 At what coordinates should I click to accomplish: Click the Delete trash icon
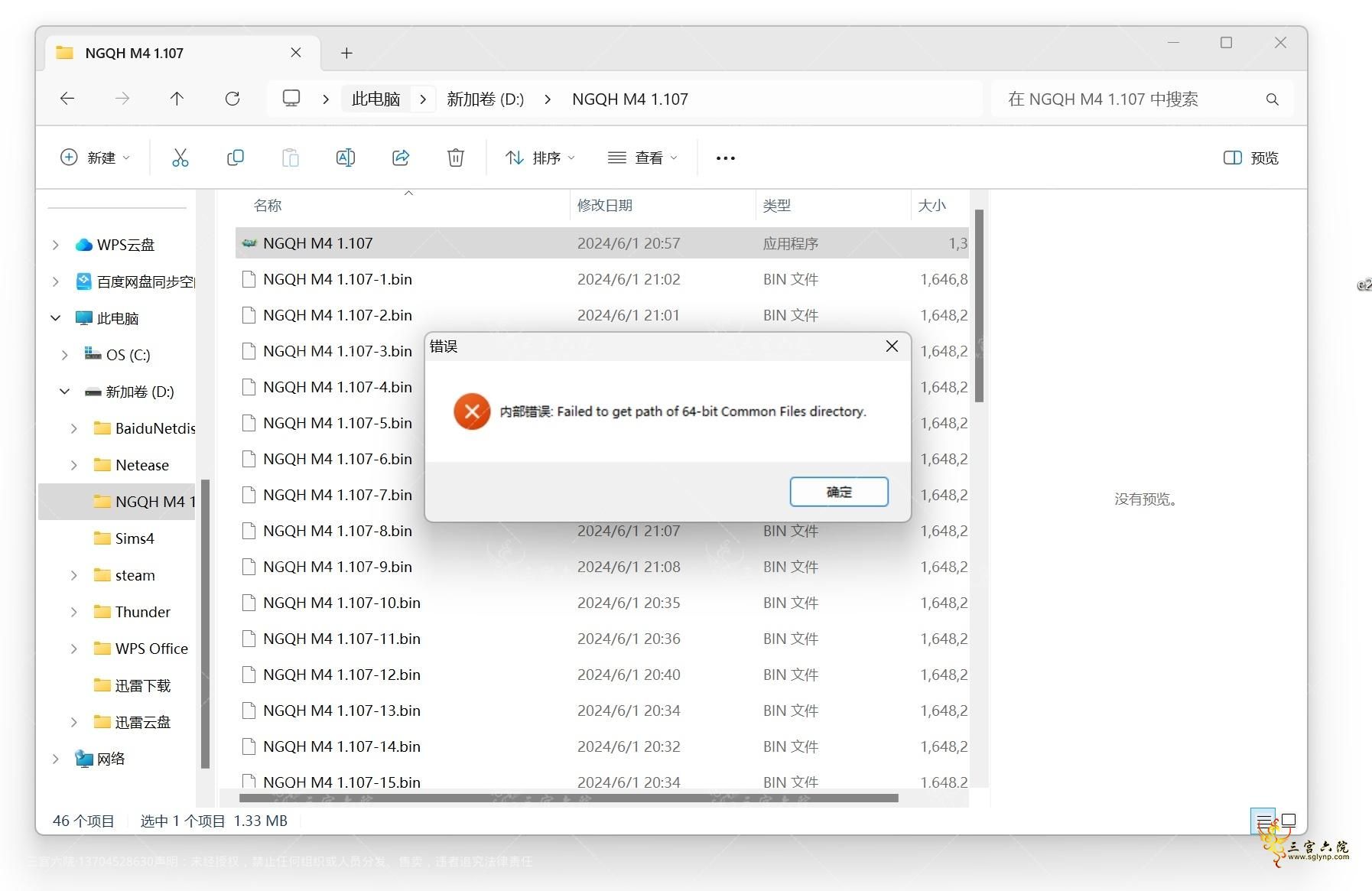tap(455, 158)
